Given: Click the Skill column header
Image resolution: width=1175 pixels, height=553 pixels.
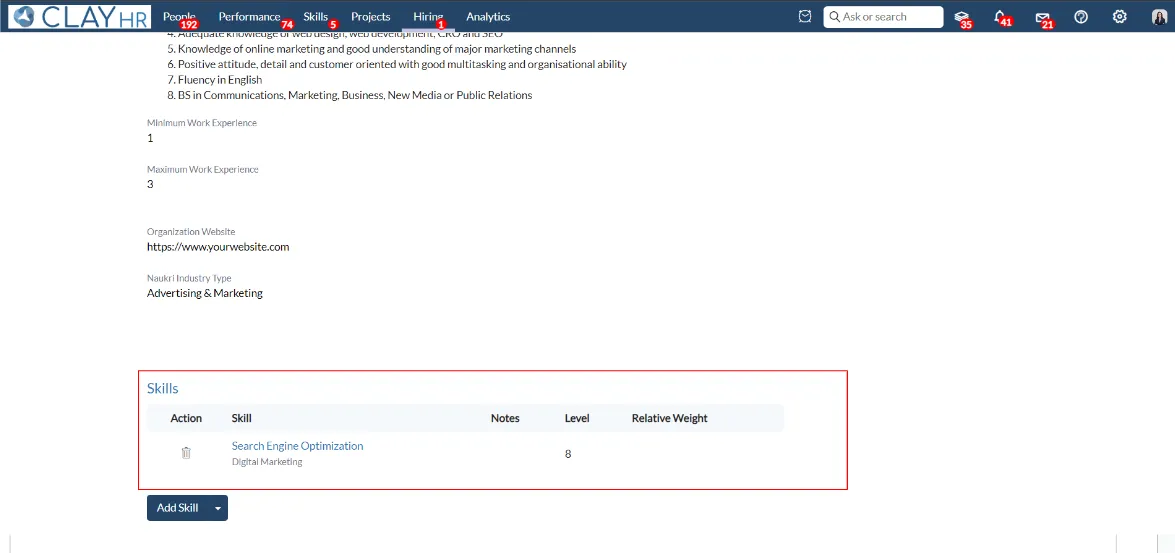Looking at the screenshot, I should pos(242,418).
